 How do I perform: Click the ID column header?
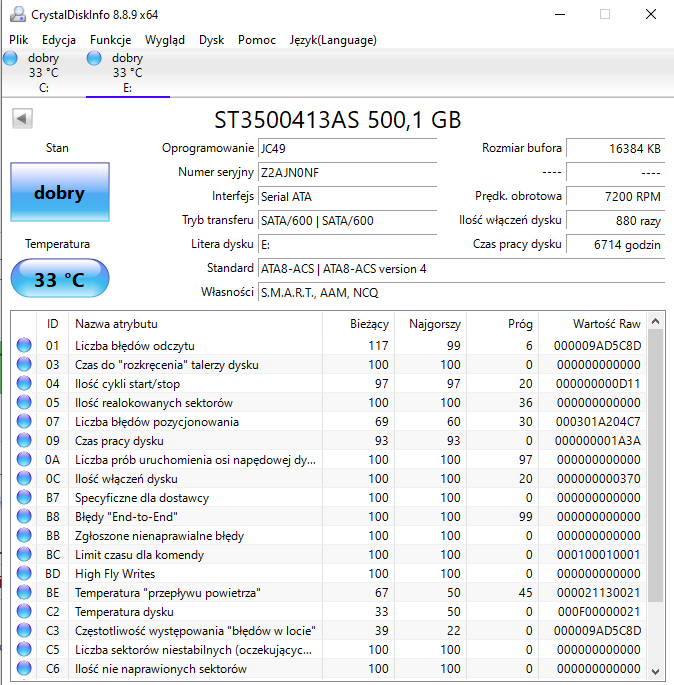coord(52,324)
